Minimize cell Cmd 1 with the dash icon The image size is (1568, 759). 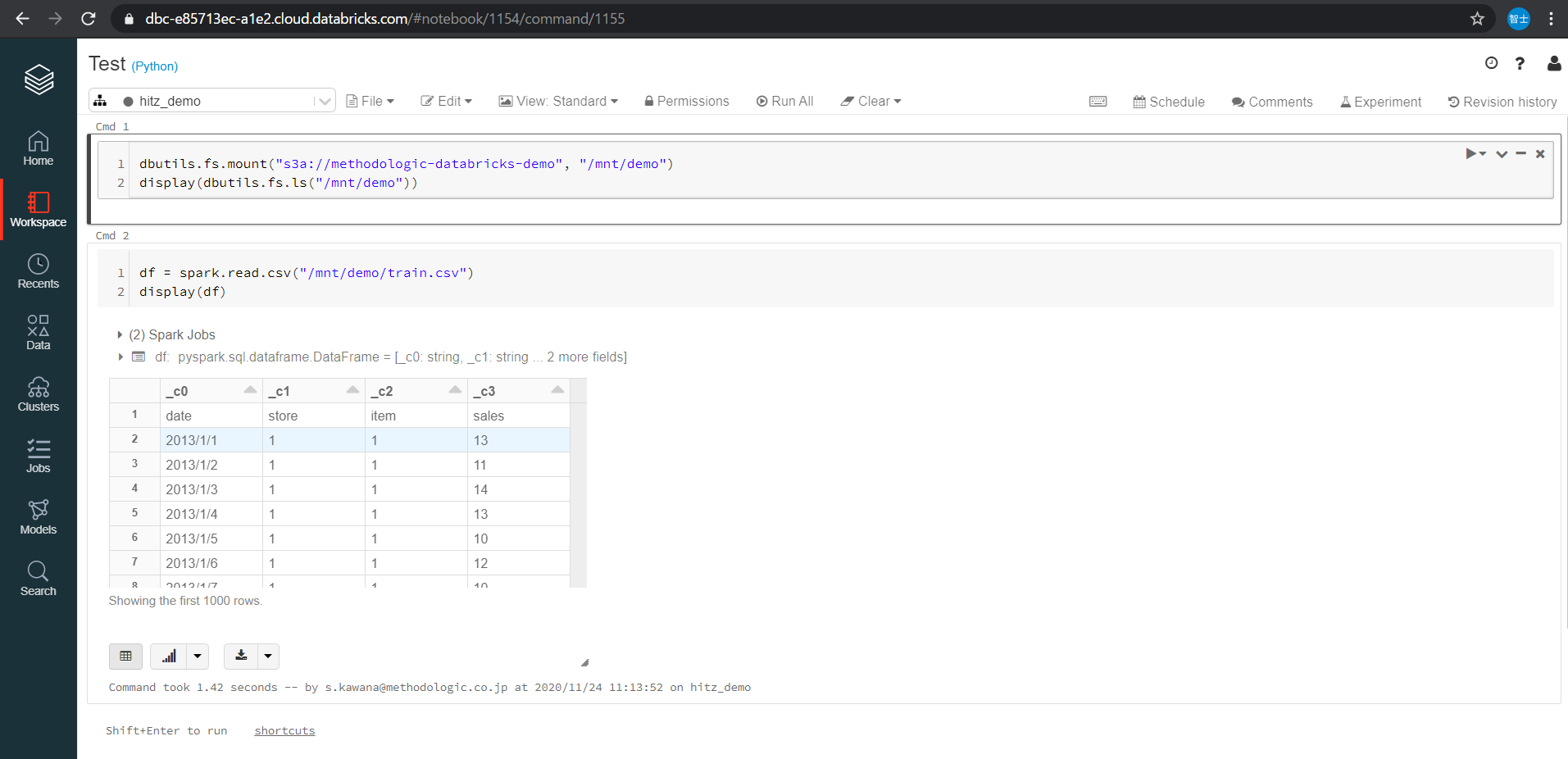click(1520, 153)
